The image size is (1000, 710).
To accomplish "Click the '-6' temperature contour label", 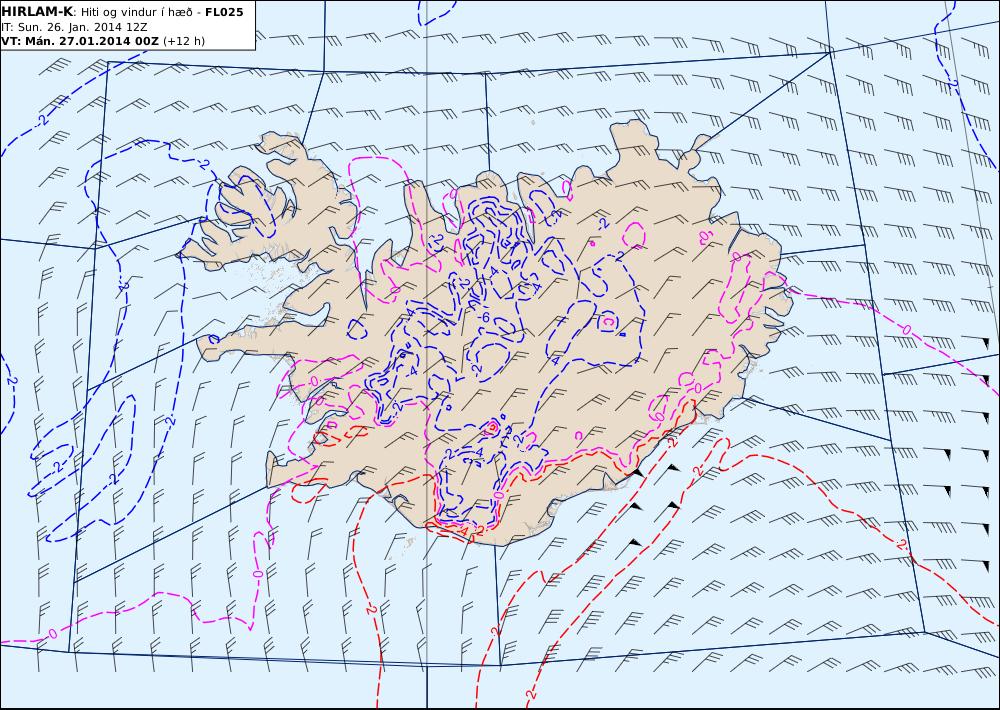I will pos(483,317).
